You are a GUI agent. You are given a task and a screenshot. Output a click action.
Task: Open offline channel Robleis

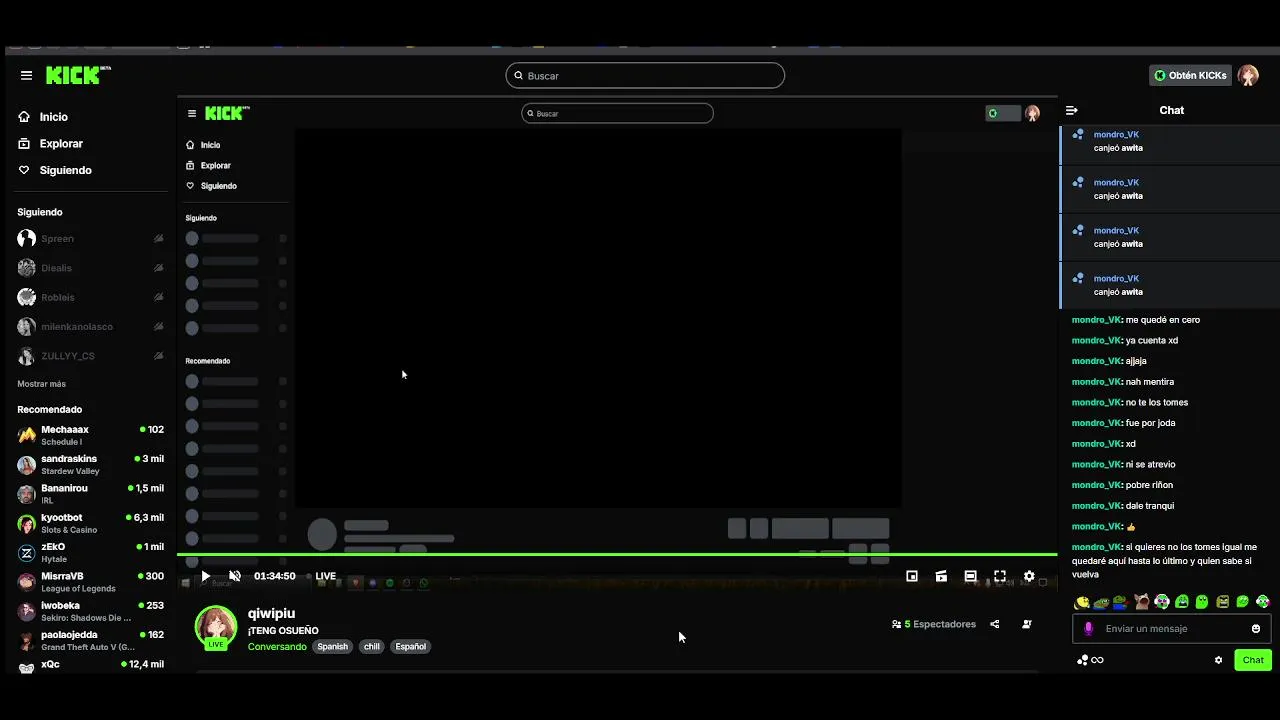[90, 297]
